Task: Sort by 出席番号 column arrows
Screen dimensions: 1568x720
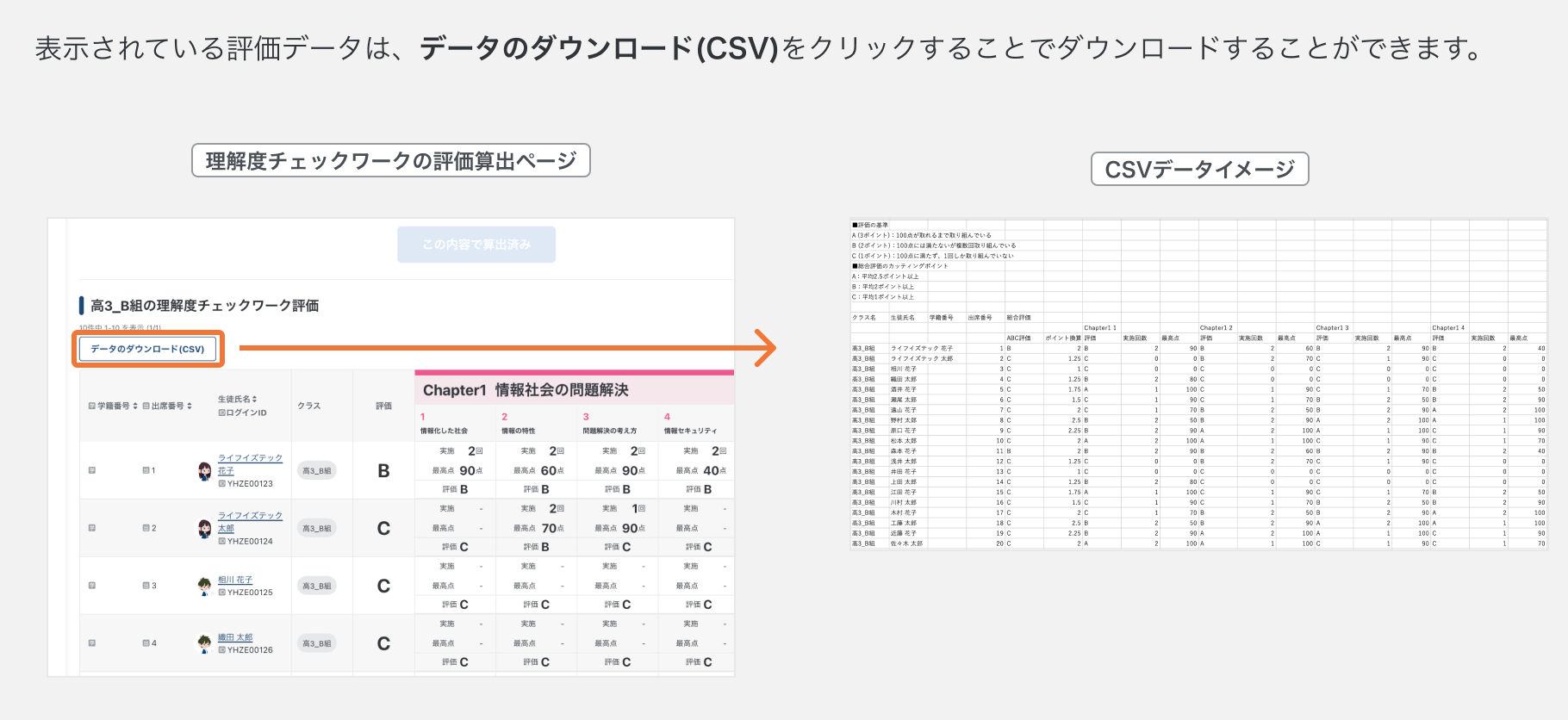Action: (x=190, y=406)
